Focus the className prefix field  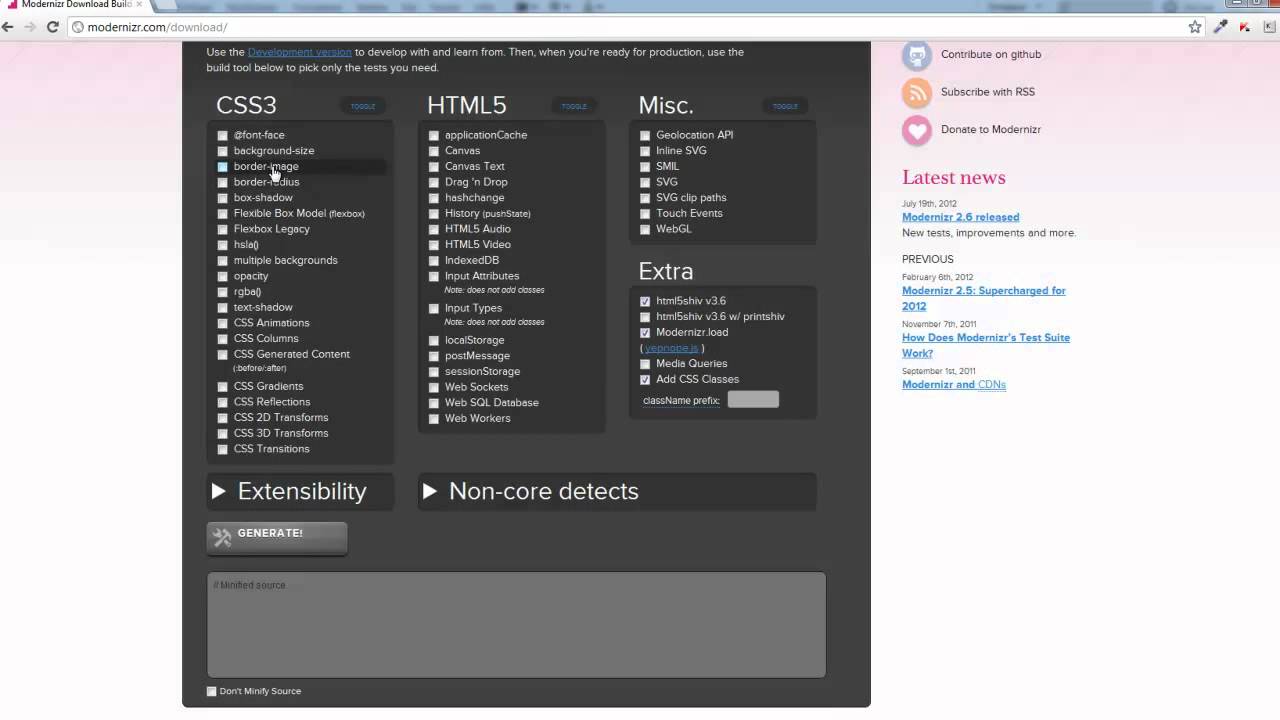click(x=753, y=400)
